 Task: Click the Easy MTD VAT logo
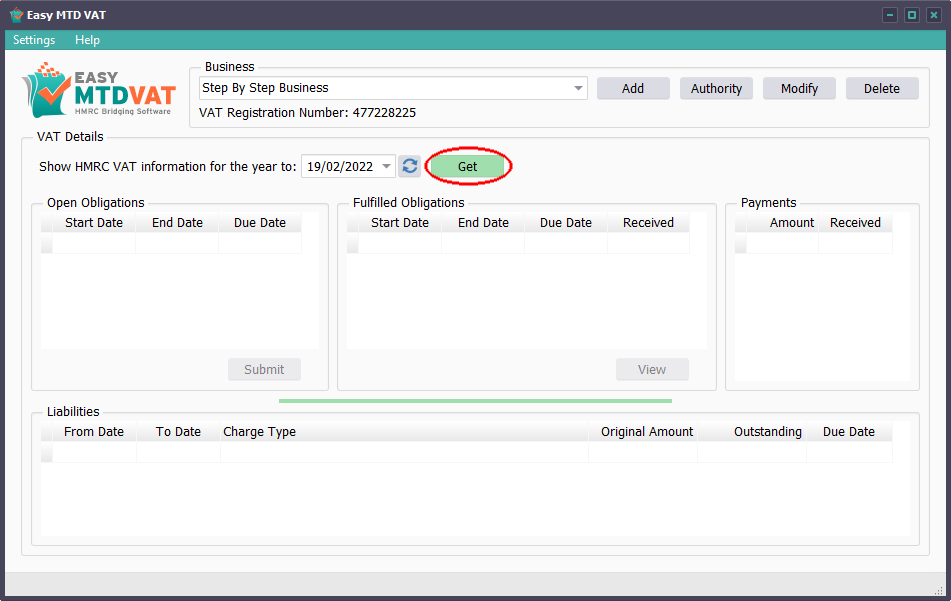(99, 90)
